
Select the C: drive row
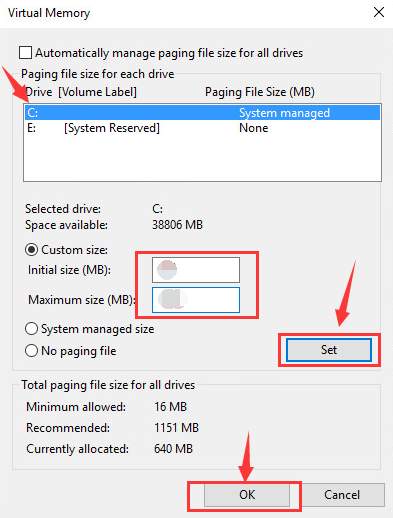202,112
